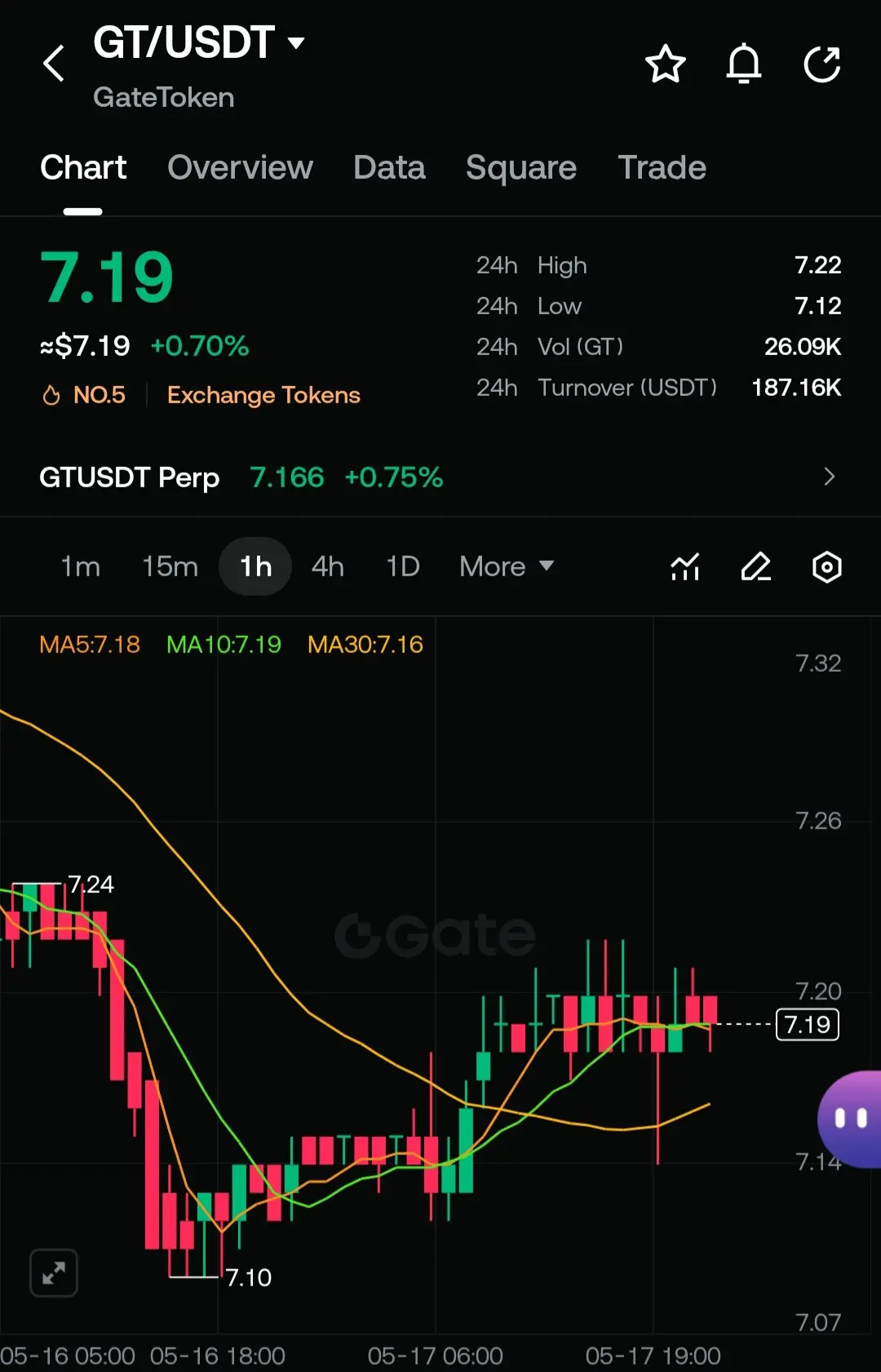Open the Square tab

[x=521, y=167]
